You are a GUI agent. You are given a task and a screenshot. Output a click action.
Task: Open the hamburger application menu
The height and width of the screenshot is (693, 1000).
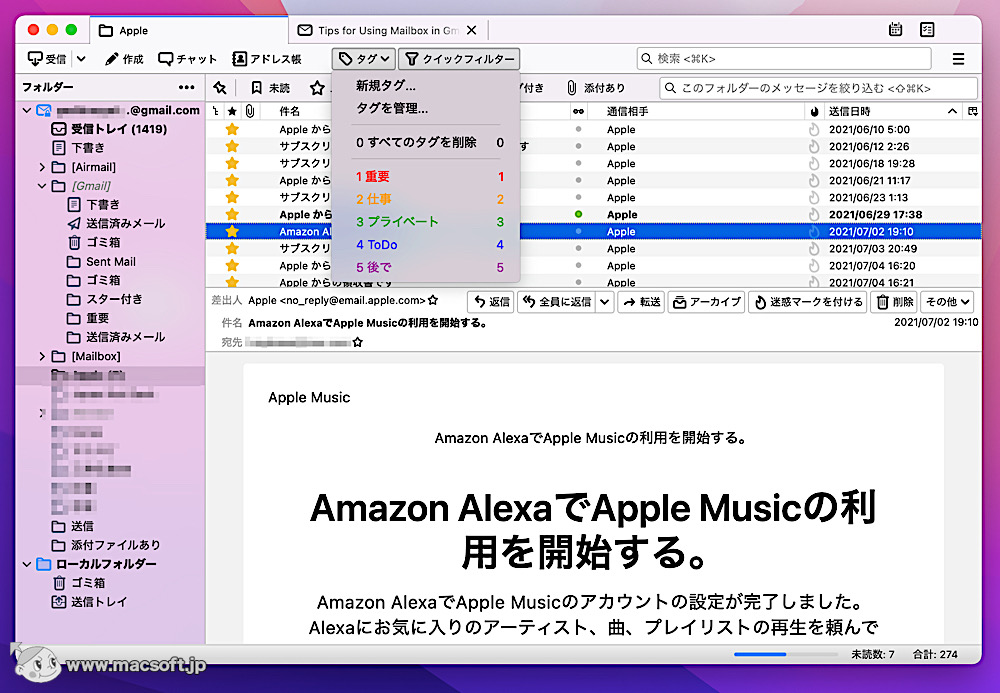tap(958, 59)
